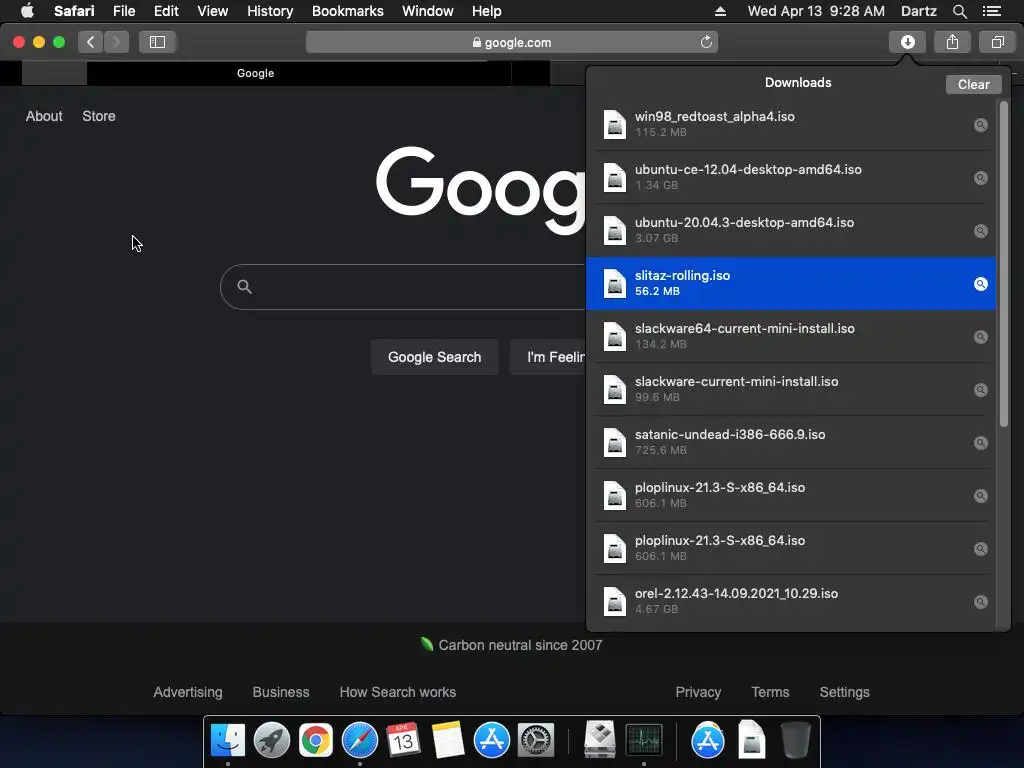Image resolution: width=1024 pixels, height=768 pixels.
Task: Click file icon of satanic-undead-i386-666.9.iso
Action: click(x=615, y=442)
